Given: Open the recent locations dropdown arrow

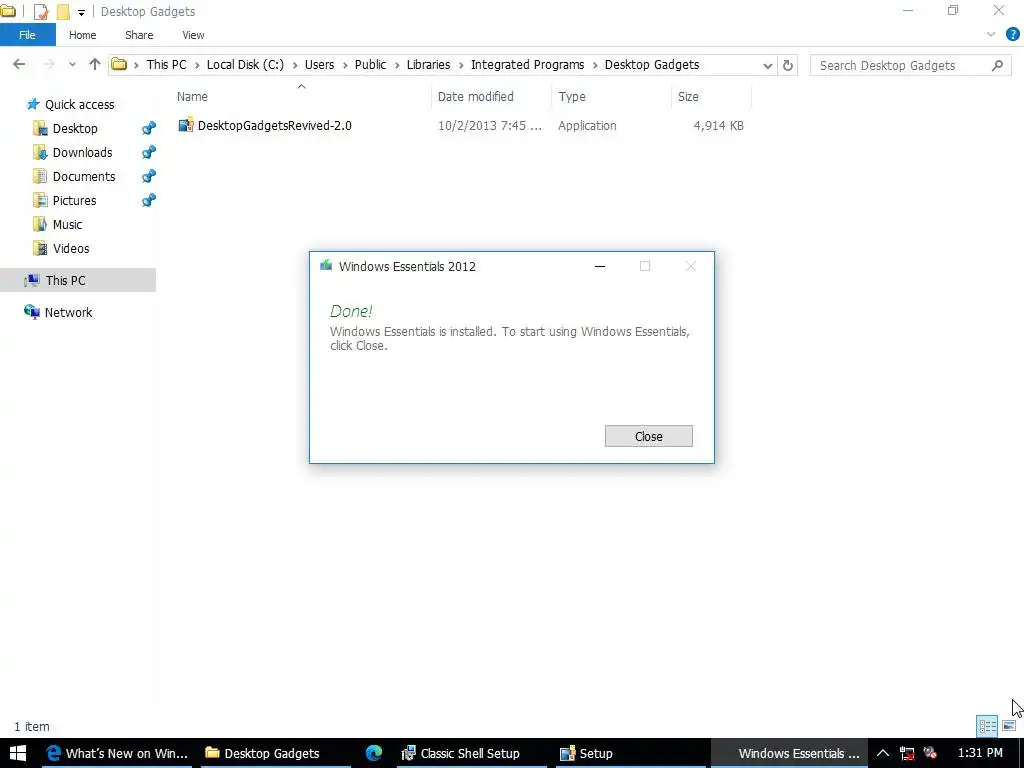Looking at the screenshot, I should pos(72,65).
